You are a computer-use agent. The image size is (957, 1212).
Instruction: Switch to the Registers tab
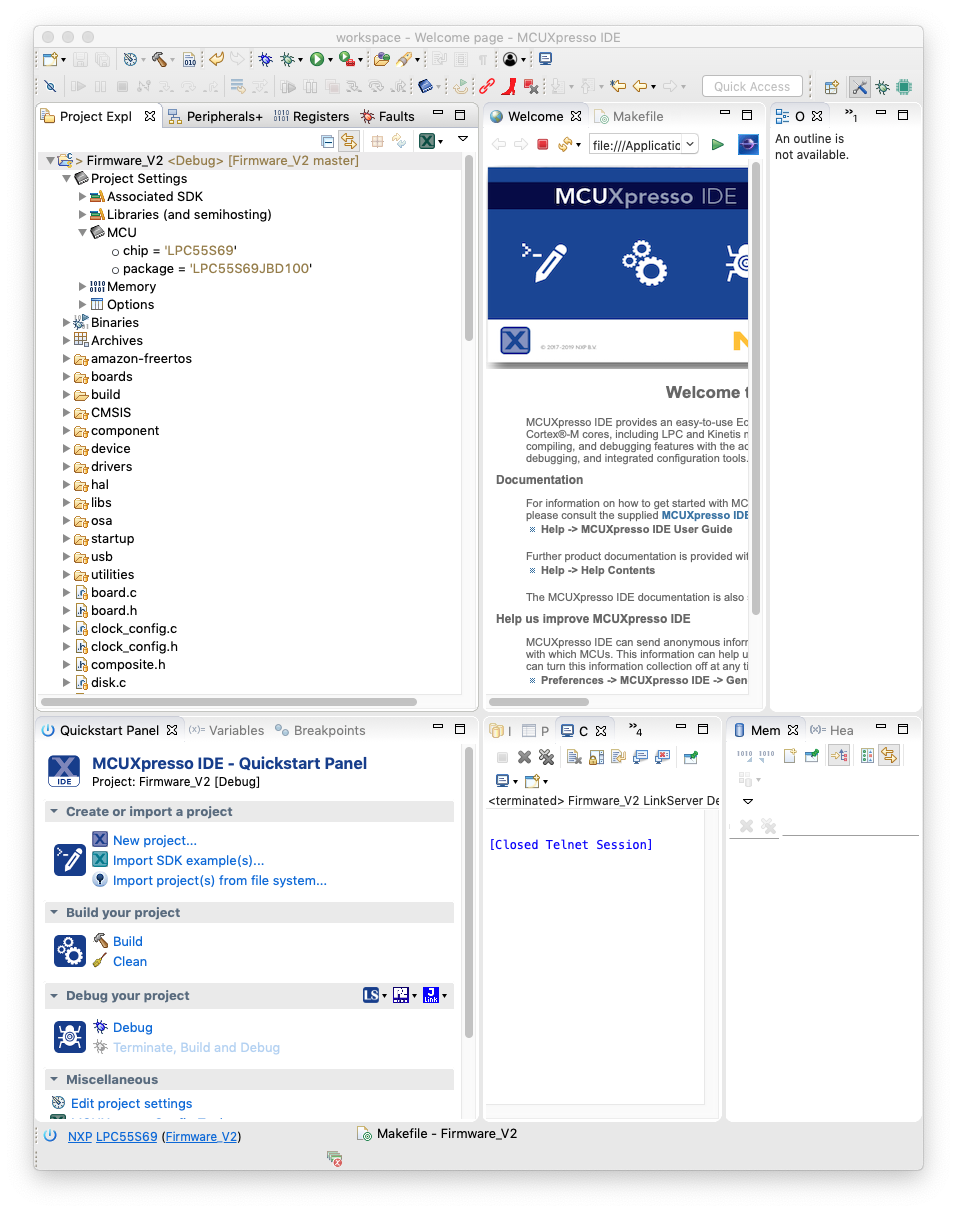[x=311, y=116]
